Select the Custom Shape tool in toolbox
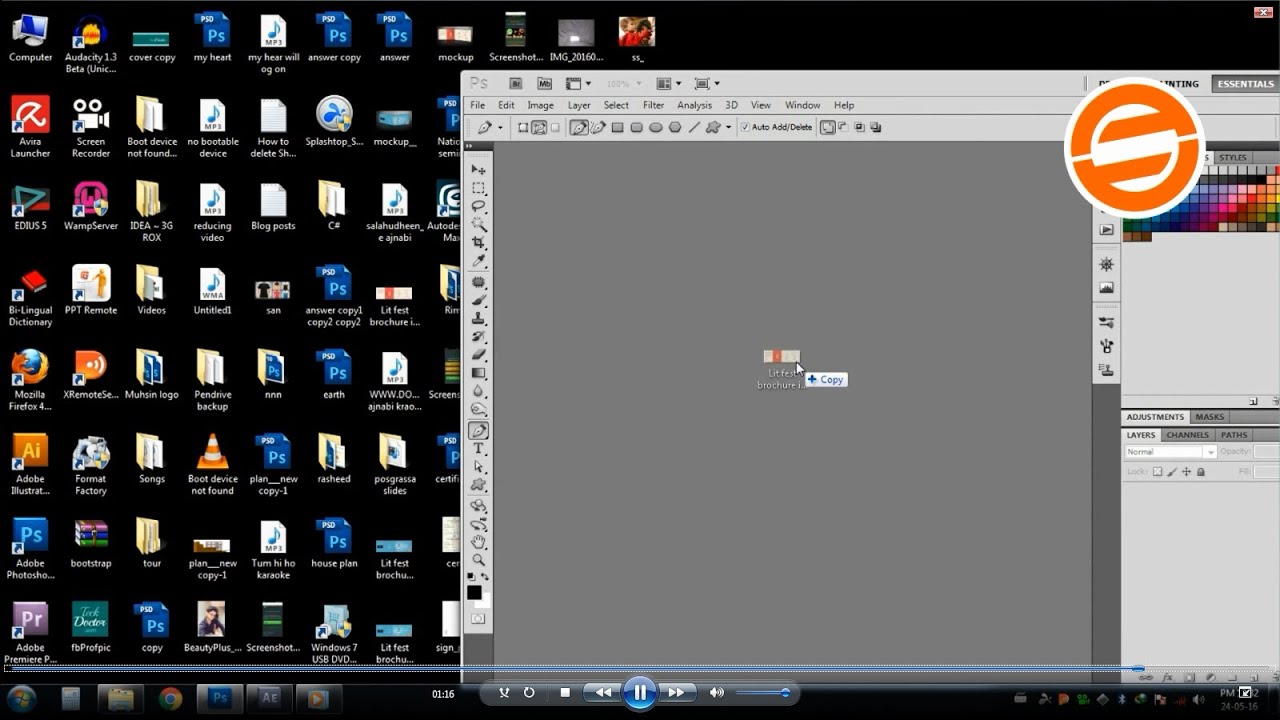Viewport: 1280px width, 720px height. pyautogui.click(x=478, y=485)
